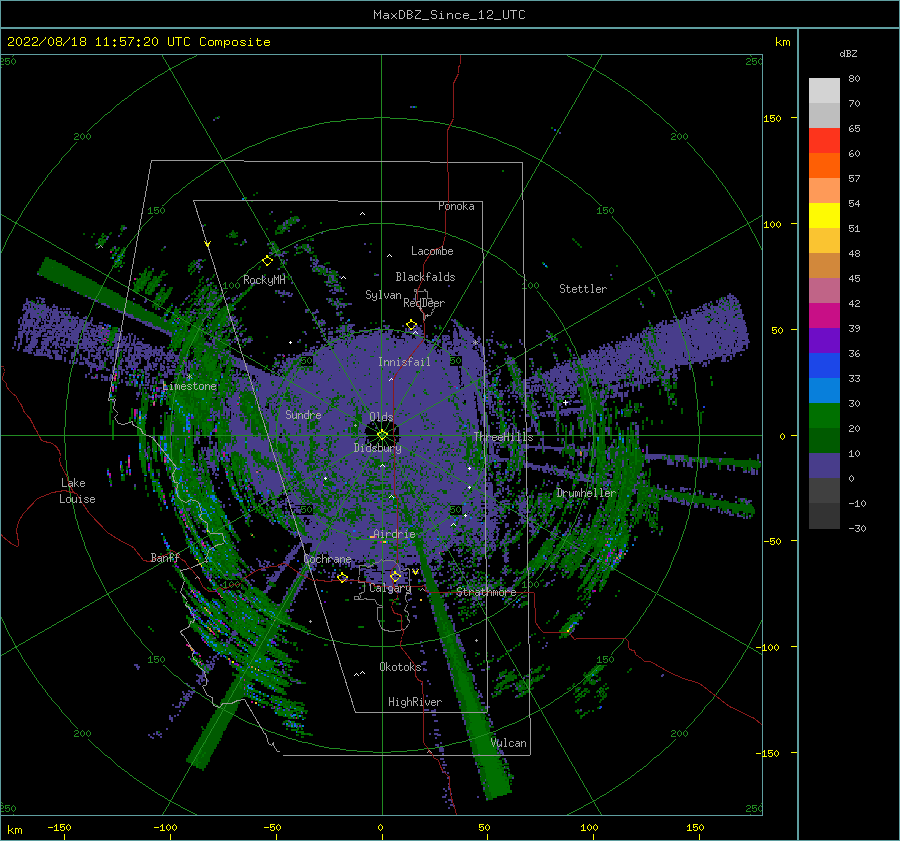The image size is (900, 841).
Task: Select the green 20-30 dBZ legend swatch
Action: [x=824, y=416]
